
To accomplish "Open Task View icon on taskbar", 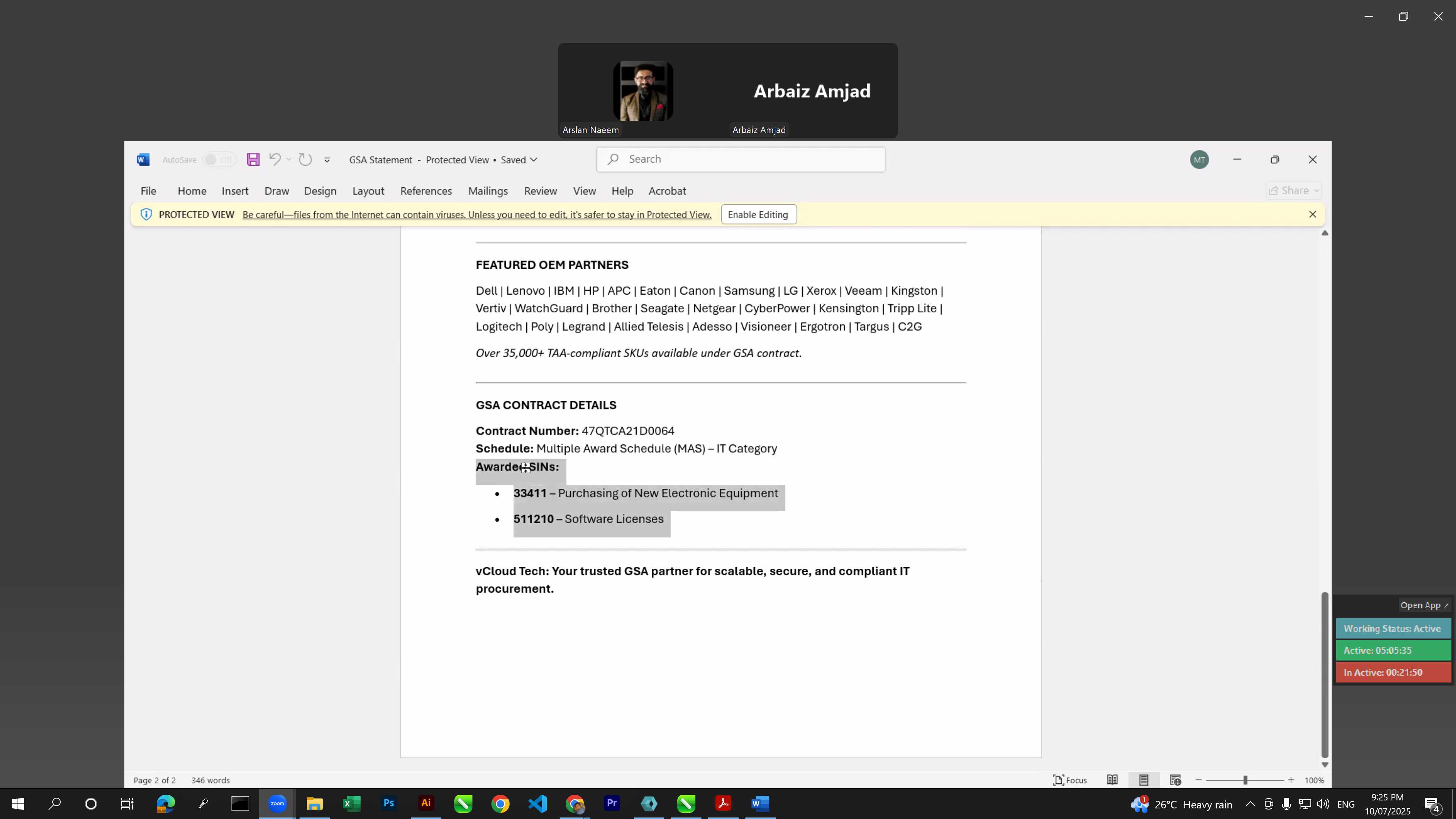I will click(x=127, y=804).
